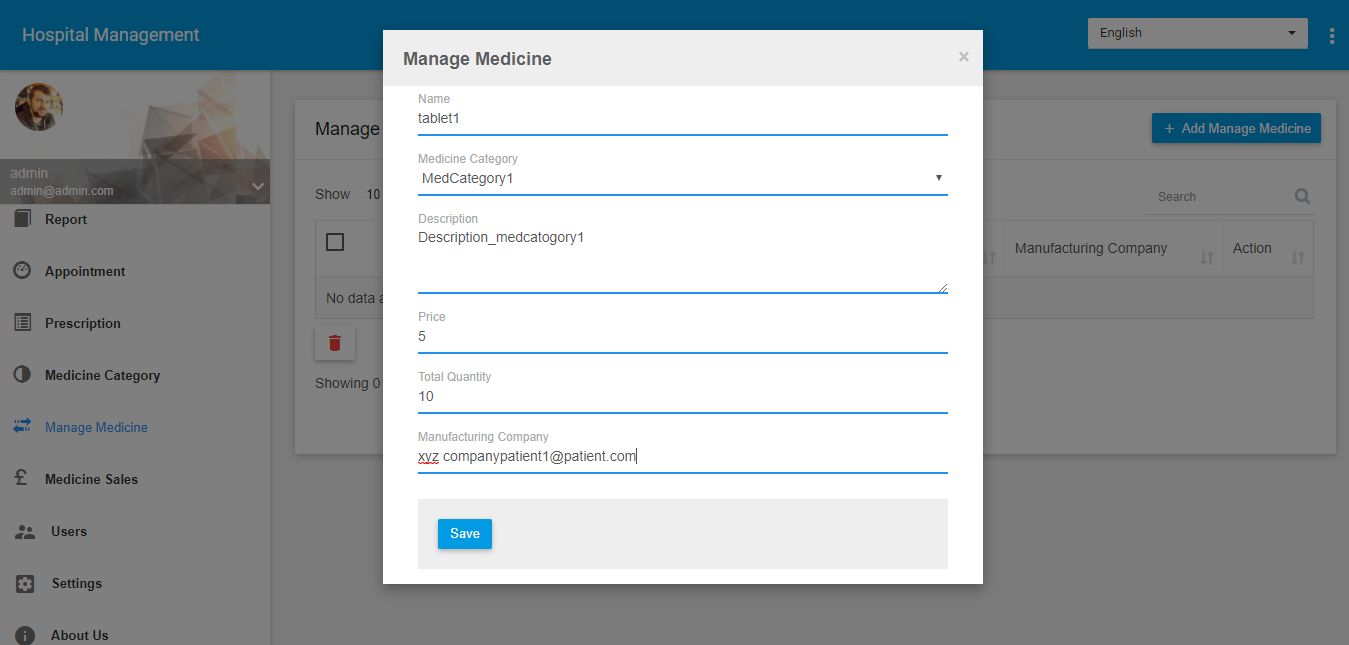The width and height of the screenshot is (1349, 645).
Task: Toggle the select-all table checkbox
Action: click(x=335, y=242)
